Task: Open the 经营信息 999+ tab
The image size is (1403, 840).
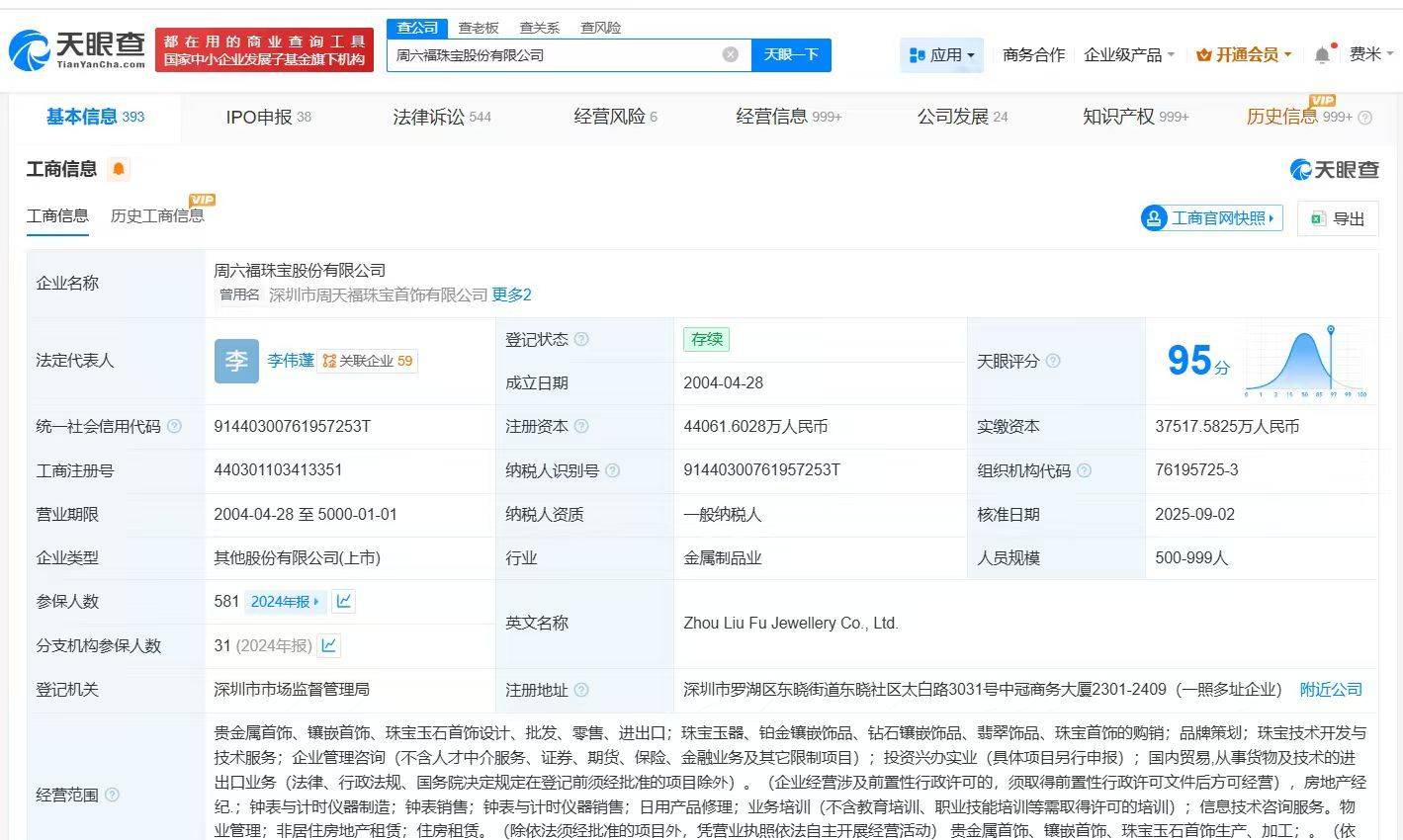Action: click(x=788, y=117)
